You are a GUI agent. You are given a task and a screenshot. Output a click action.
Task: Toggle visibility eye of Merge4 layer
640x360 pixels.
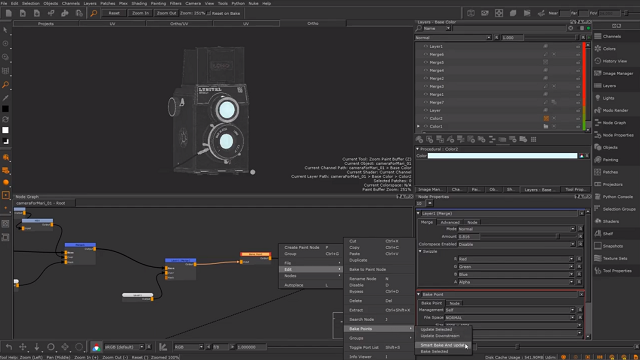coord(426,70)
